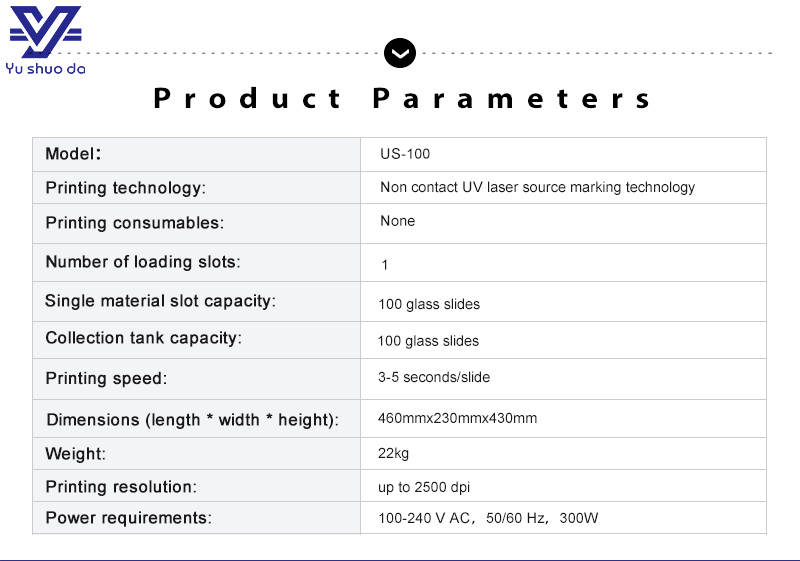Image resolution: width=800 pixels, height=561 pixels.
Task: Click Single material slot capacity label
Action: (x=160, y=301)
